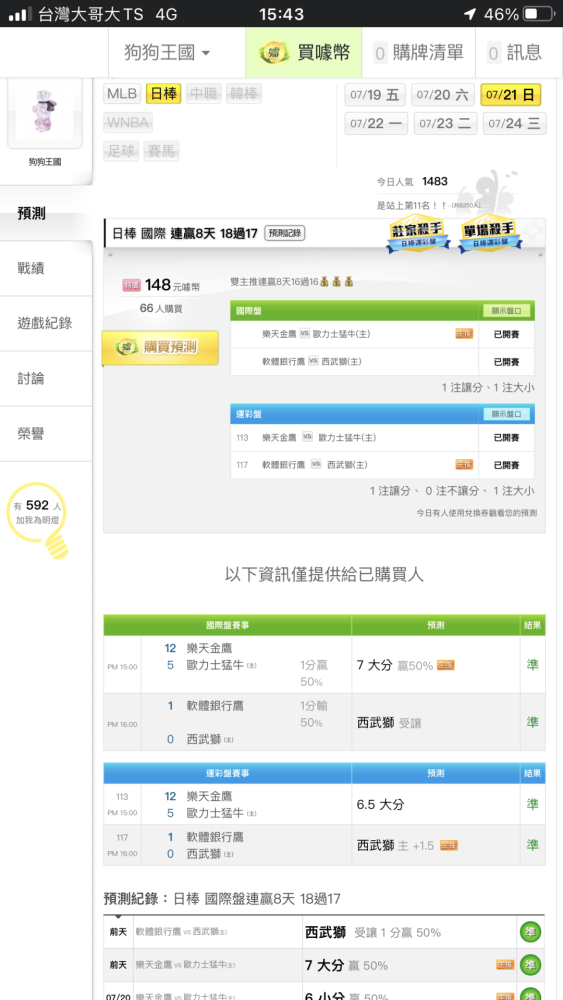Choose date 07/22 一
563x1000 pixels.
pos(376,123)
